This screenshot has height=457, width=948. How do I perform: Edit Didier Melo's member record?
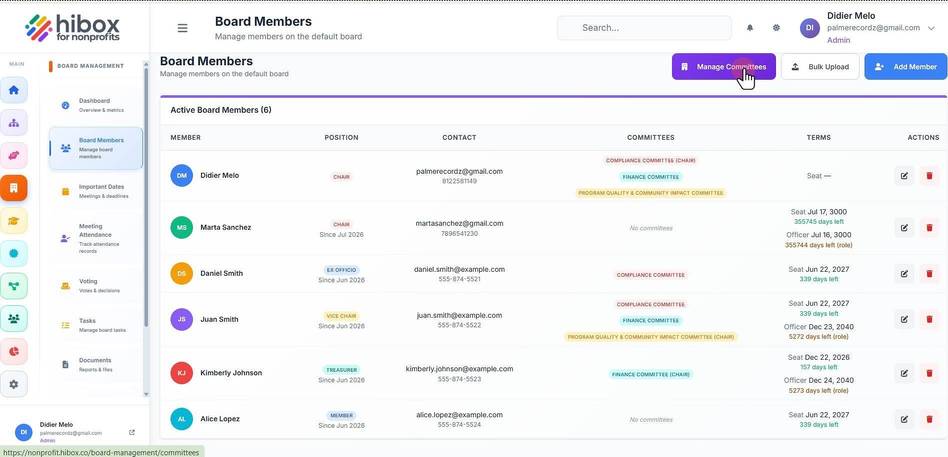pos(904,176)
